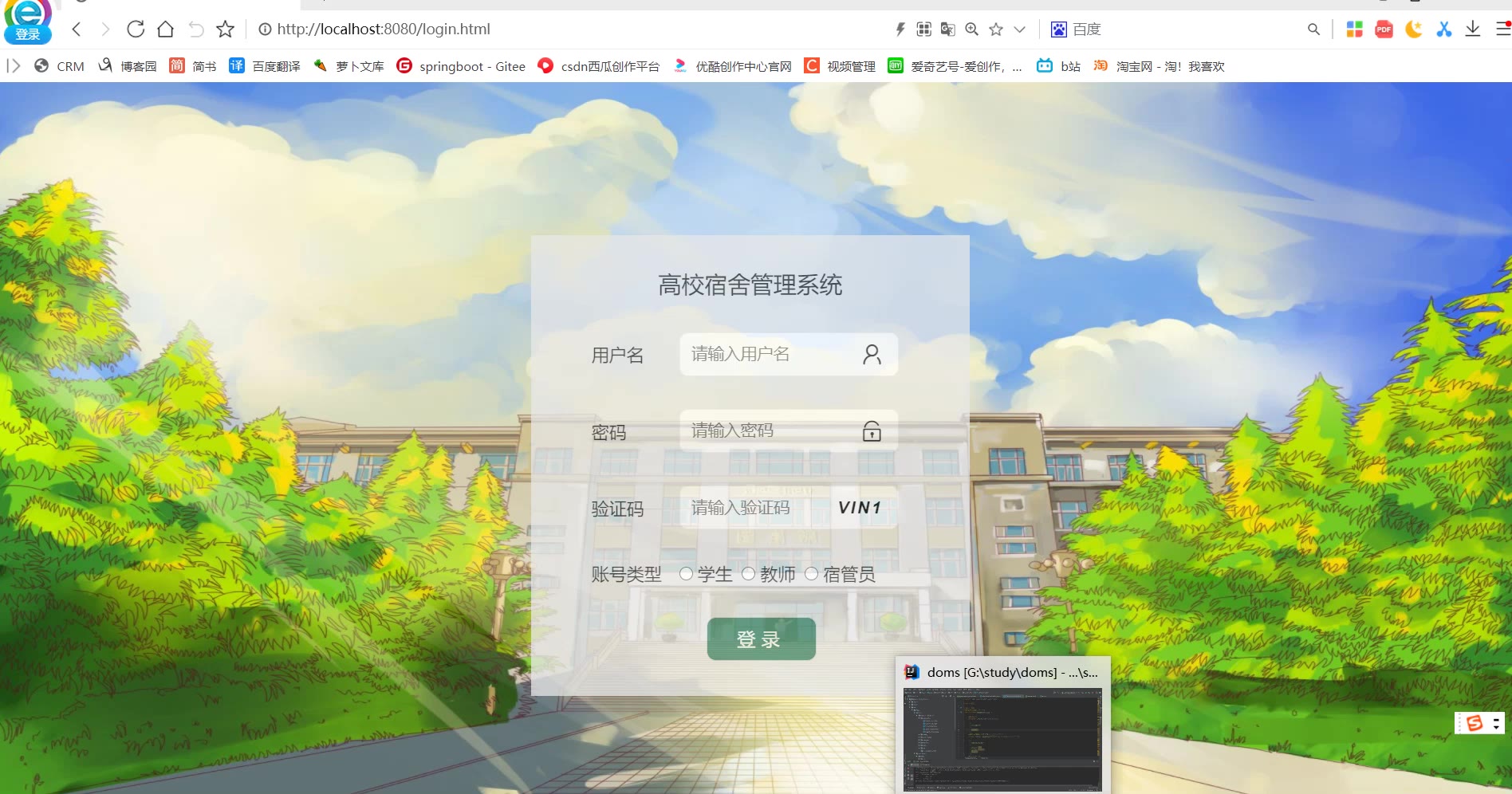Click the user icon in username field
Viewport: 1512px width, 794px height.
[872, 354]
